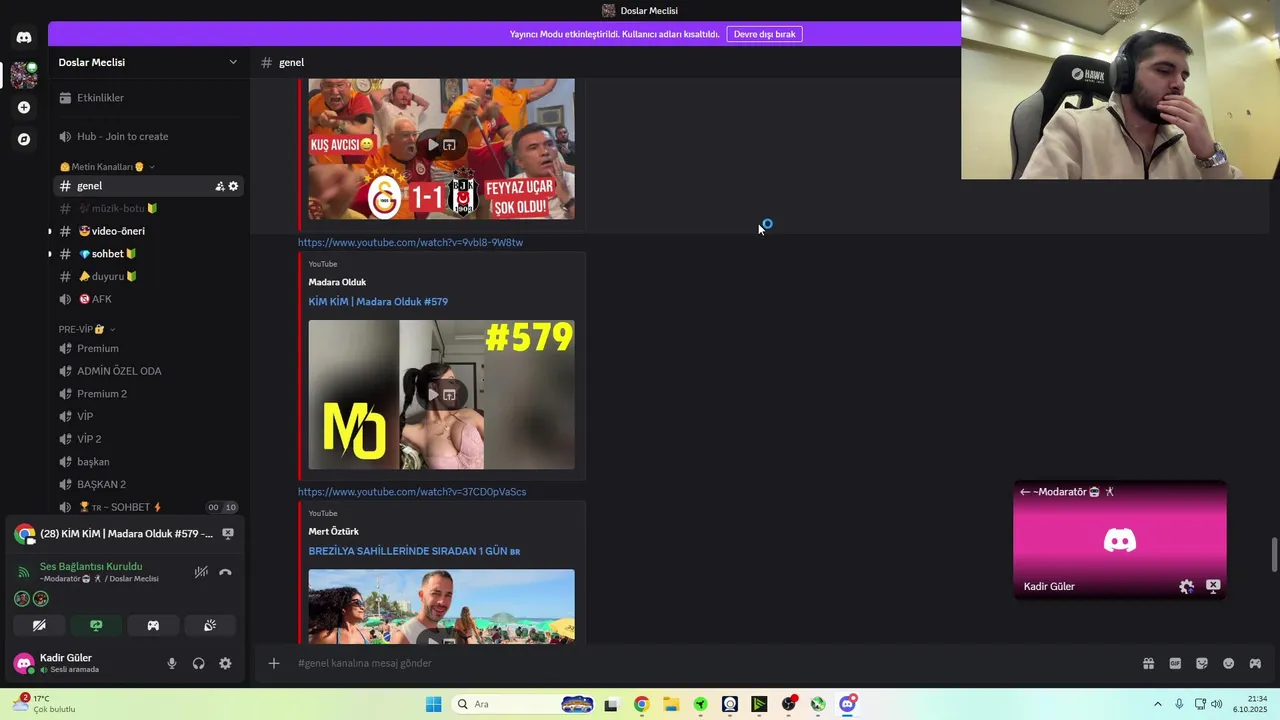
Task: Open the youtube link ending 9vbl8-9W8tw
Action: [410, 242]
